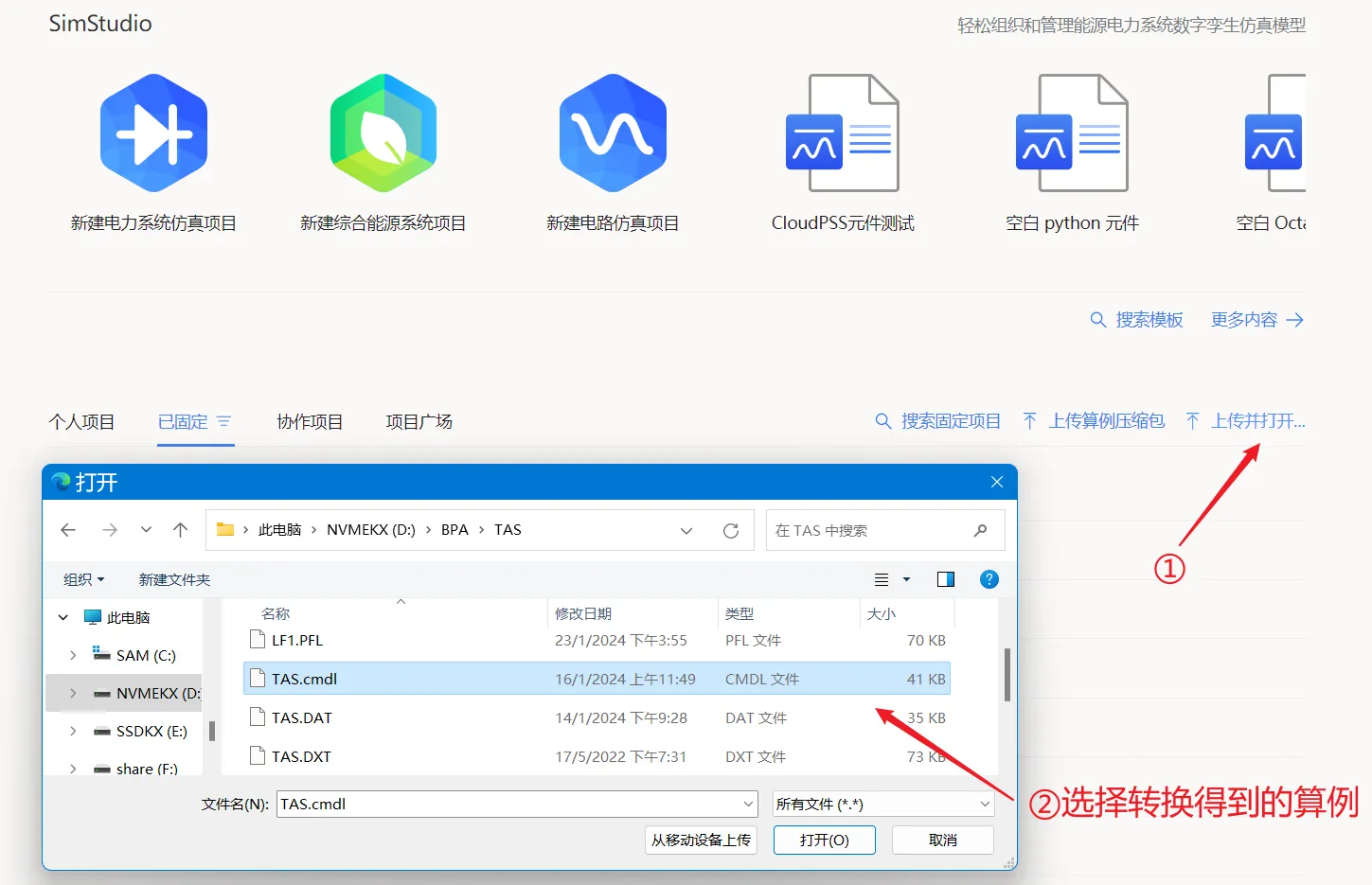Sort files by 类型 column header
Viewport: 1372px width, 885px height.
pyautogui.click(x=739, y=614)
